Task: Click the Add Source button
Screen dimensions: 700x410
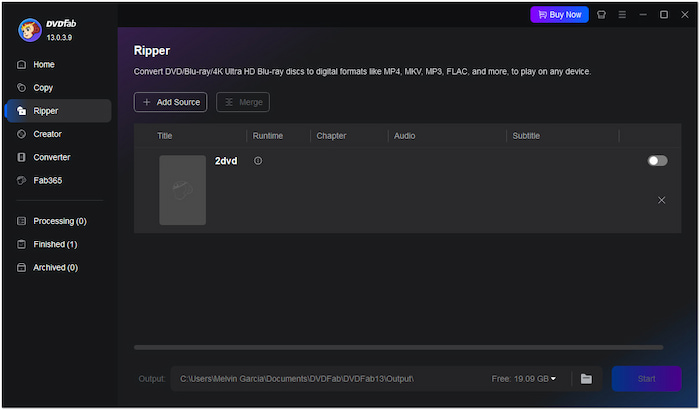Action: click(170, 102)
